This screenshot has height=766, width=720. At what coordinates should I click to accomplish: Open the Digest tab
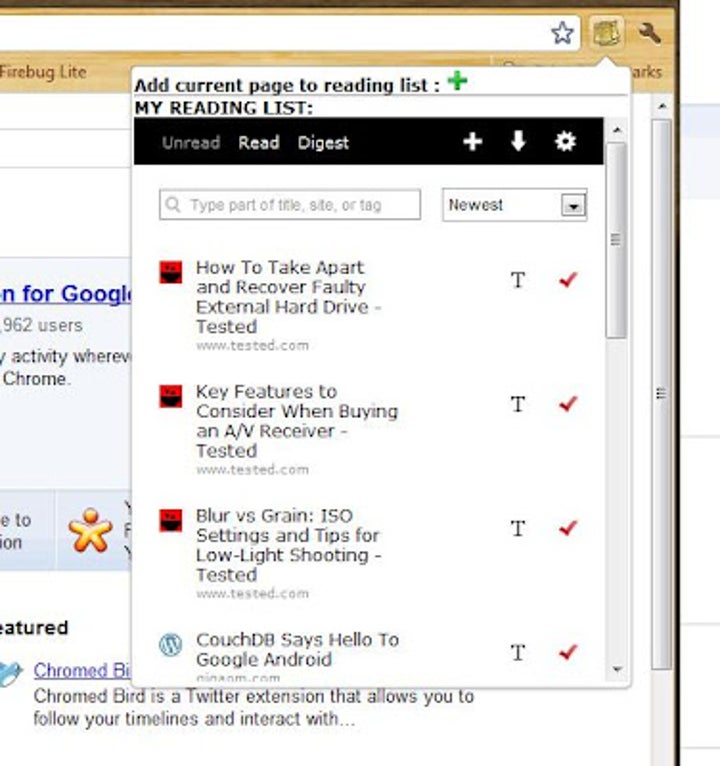(x=323, y=143)
